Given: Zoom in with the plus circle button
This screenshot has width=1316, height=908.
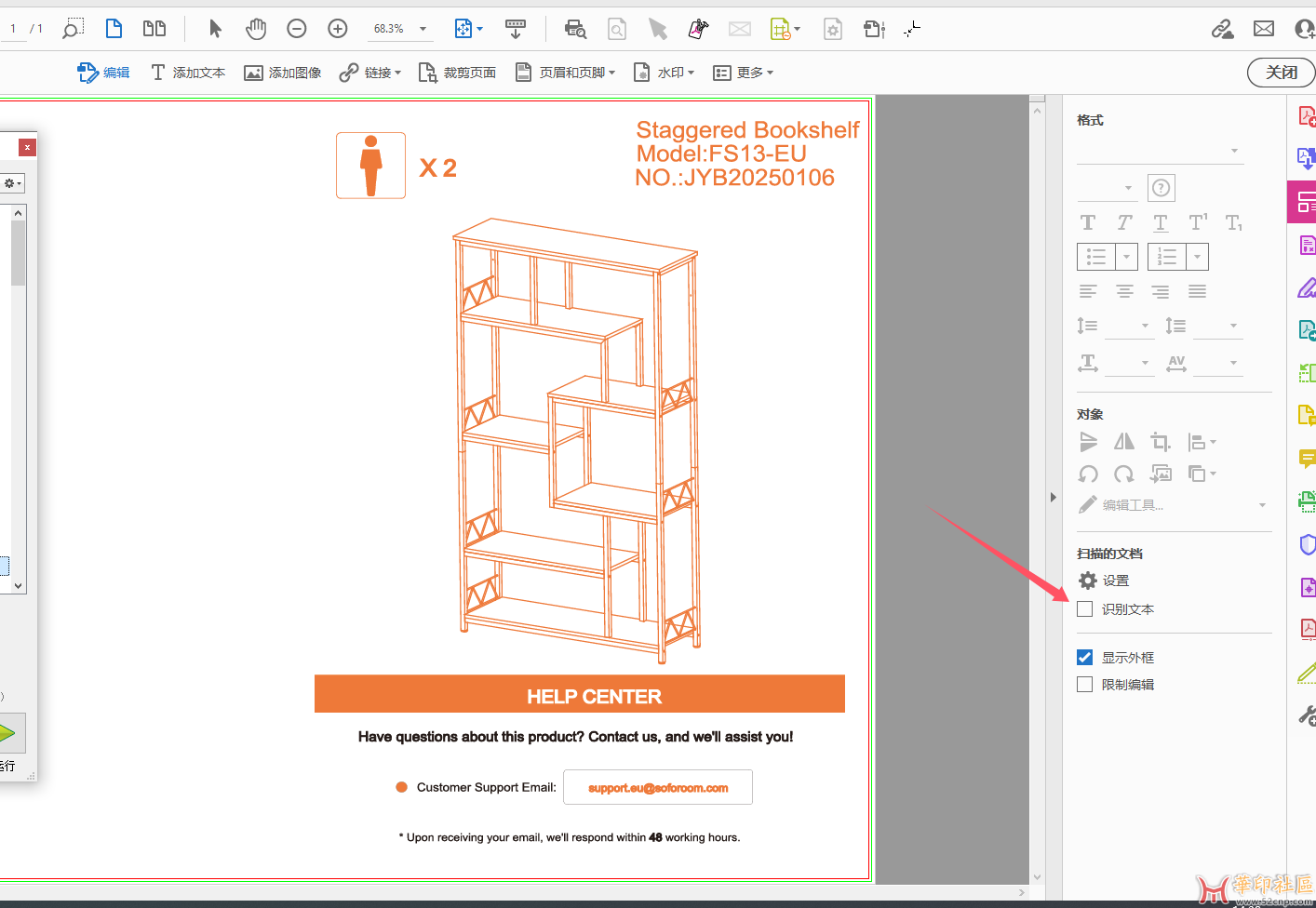Looking at the screenshot, I should (338, 29).
